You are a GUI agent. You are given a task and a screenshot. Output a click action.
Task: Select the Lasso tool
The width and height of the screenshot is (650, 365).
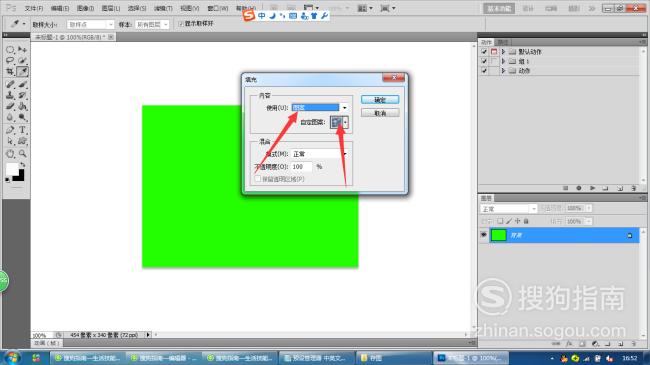pos(10,61)
